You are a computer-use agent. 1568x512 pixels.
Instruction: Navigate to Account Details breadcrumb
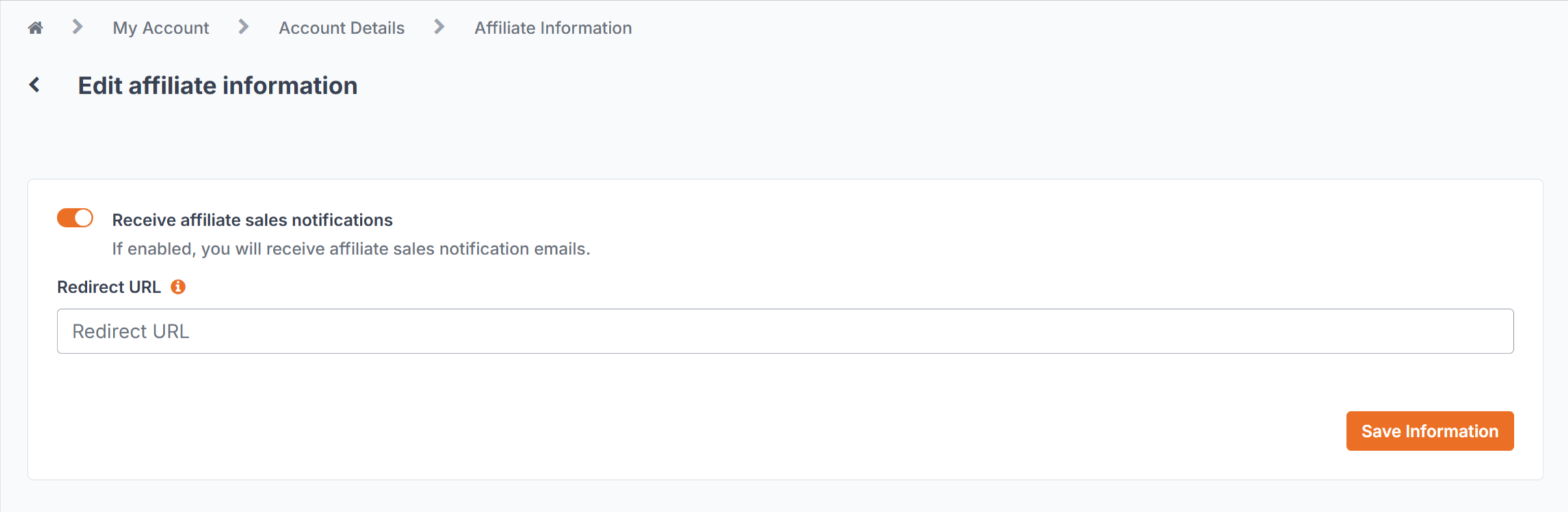pos(341,28)
